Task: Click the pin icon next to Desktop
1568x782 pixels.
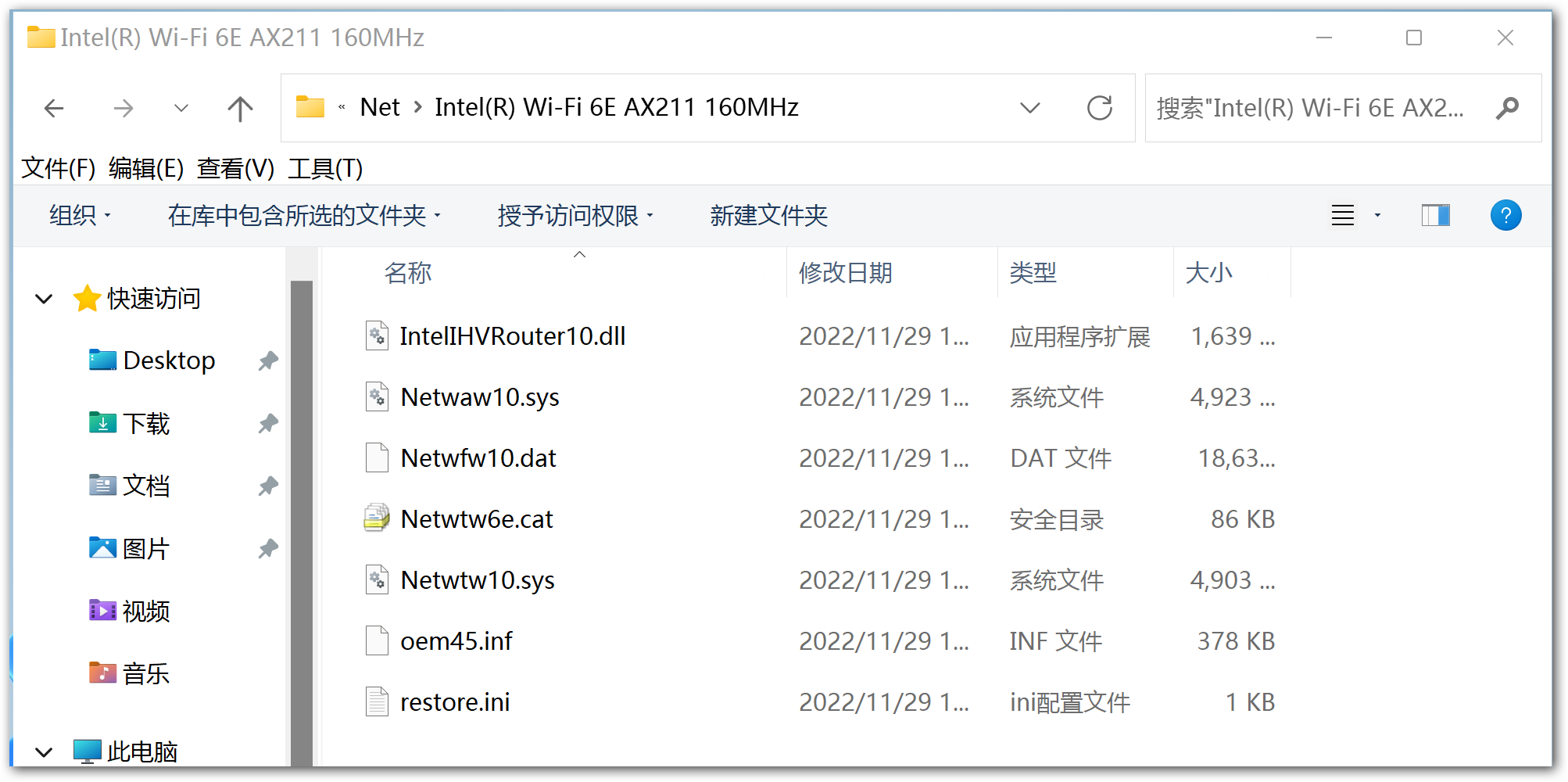Action: (268, 361)
